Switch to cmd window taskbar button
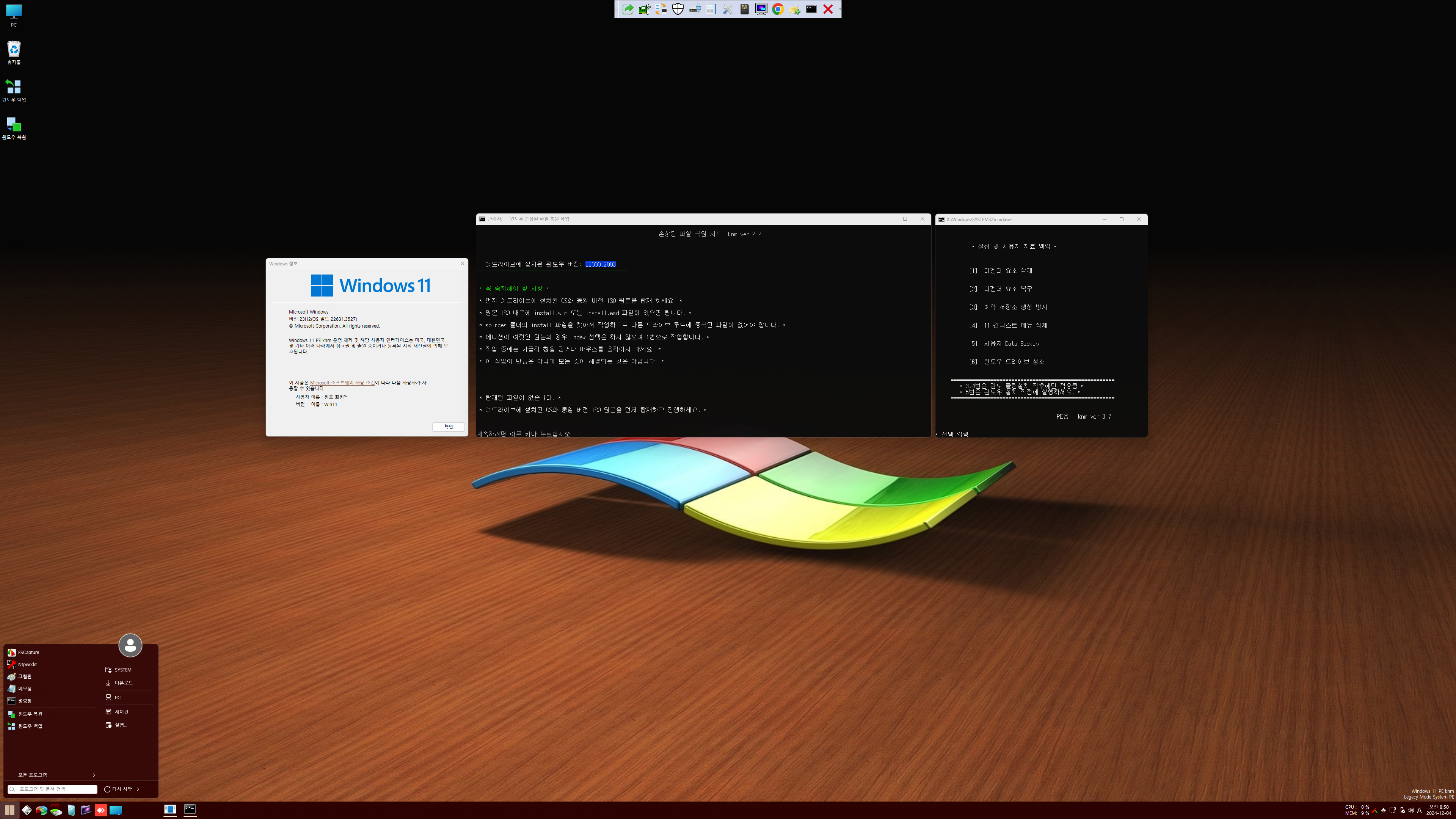 click(x=190, y=810)
